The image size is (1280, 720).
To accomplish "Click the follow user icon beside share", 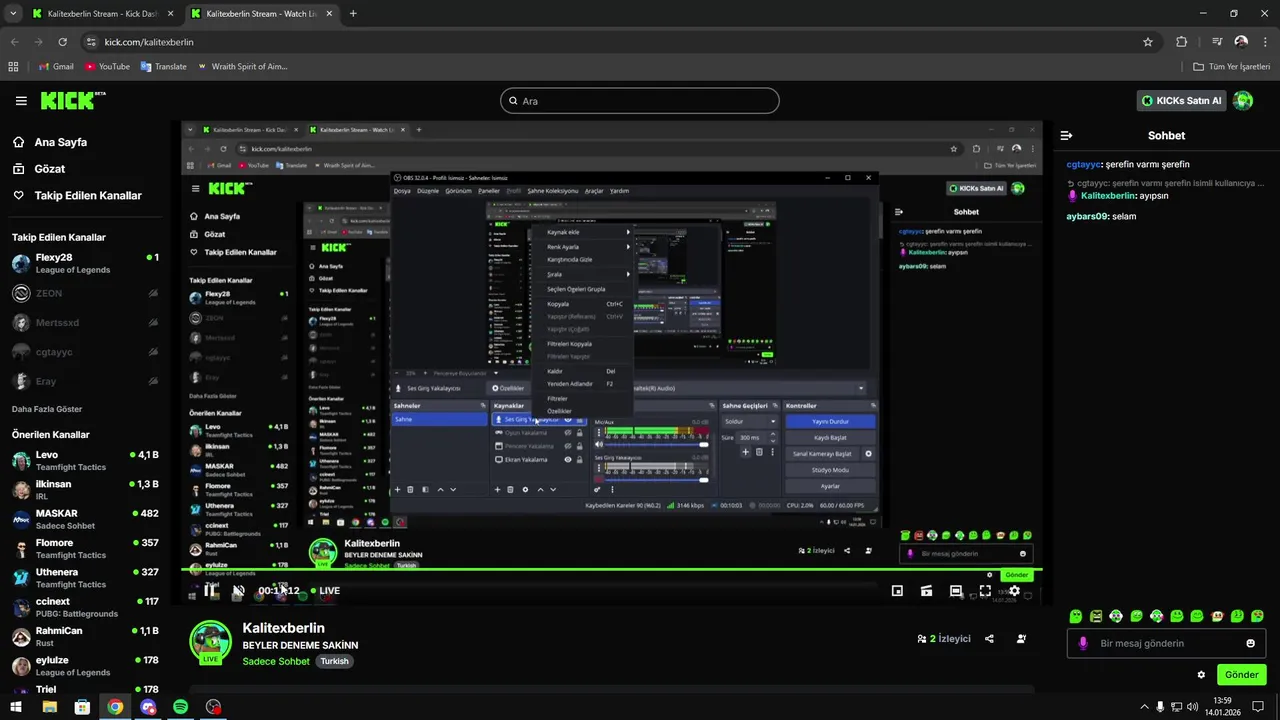I will click(1021, 638).
